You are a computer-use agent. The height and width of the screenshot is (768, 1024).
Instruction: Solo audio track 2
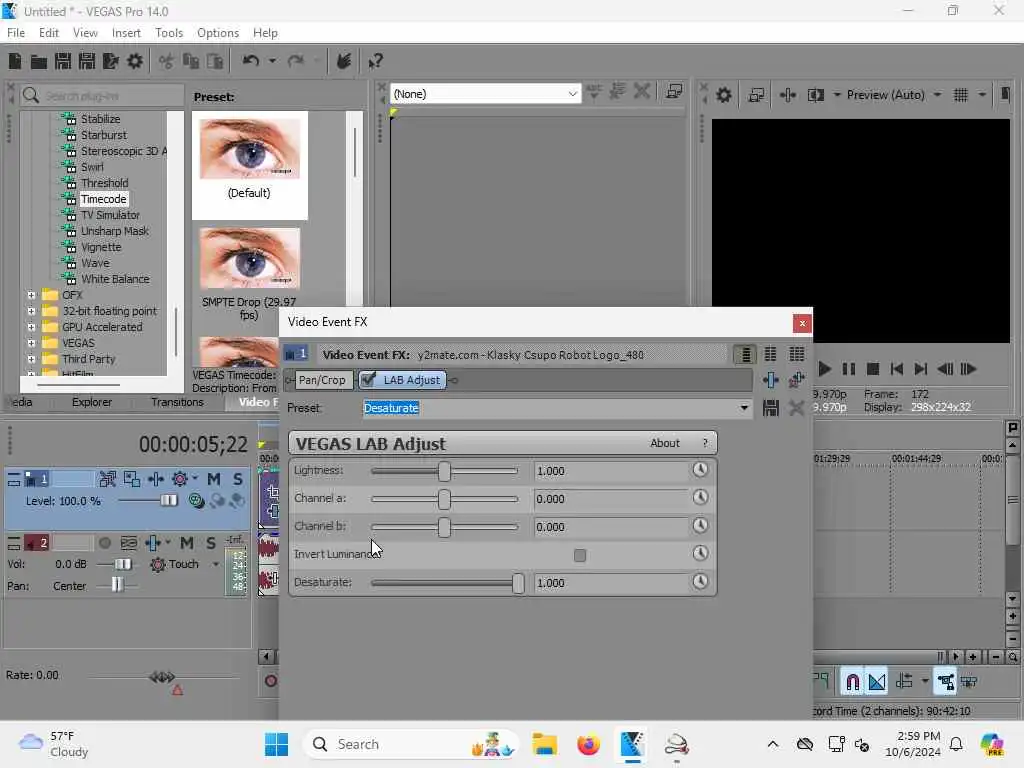point(211,543)
